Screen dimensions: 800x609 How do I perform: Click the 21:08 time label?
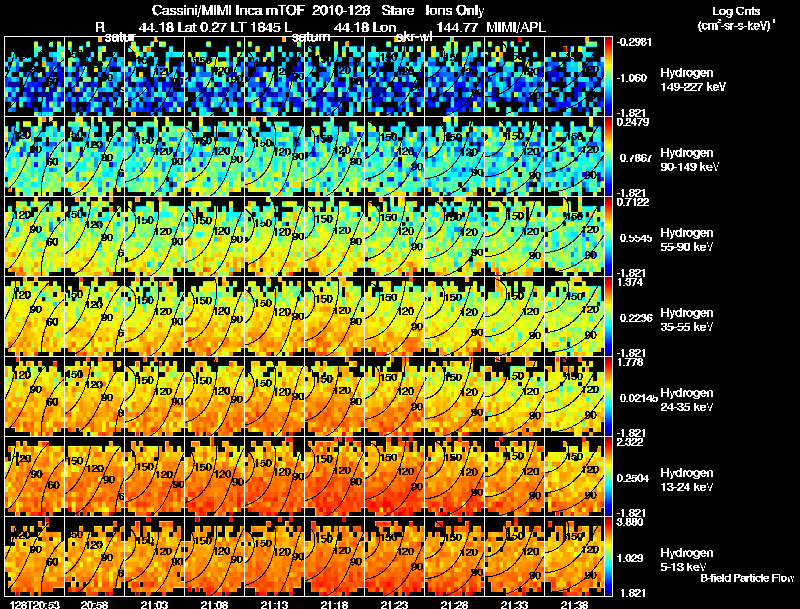click(x=214, y=604)
